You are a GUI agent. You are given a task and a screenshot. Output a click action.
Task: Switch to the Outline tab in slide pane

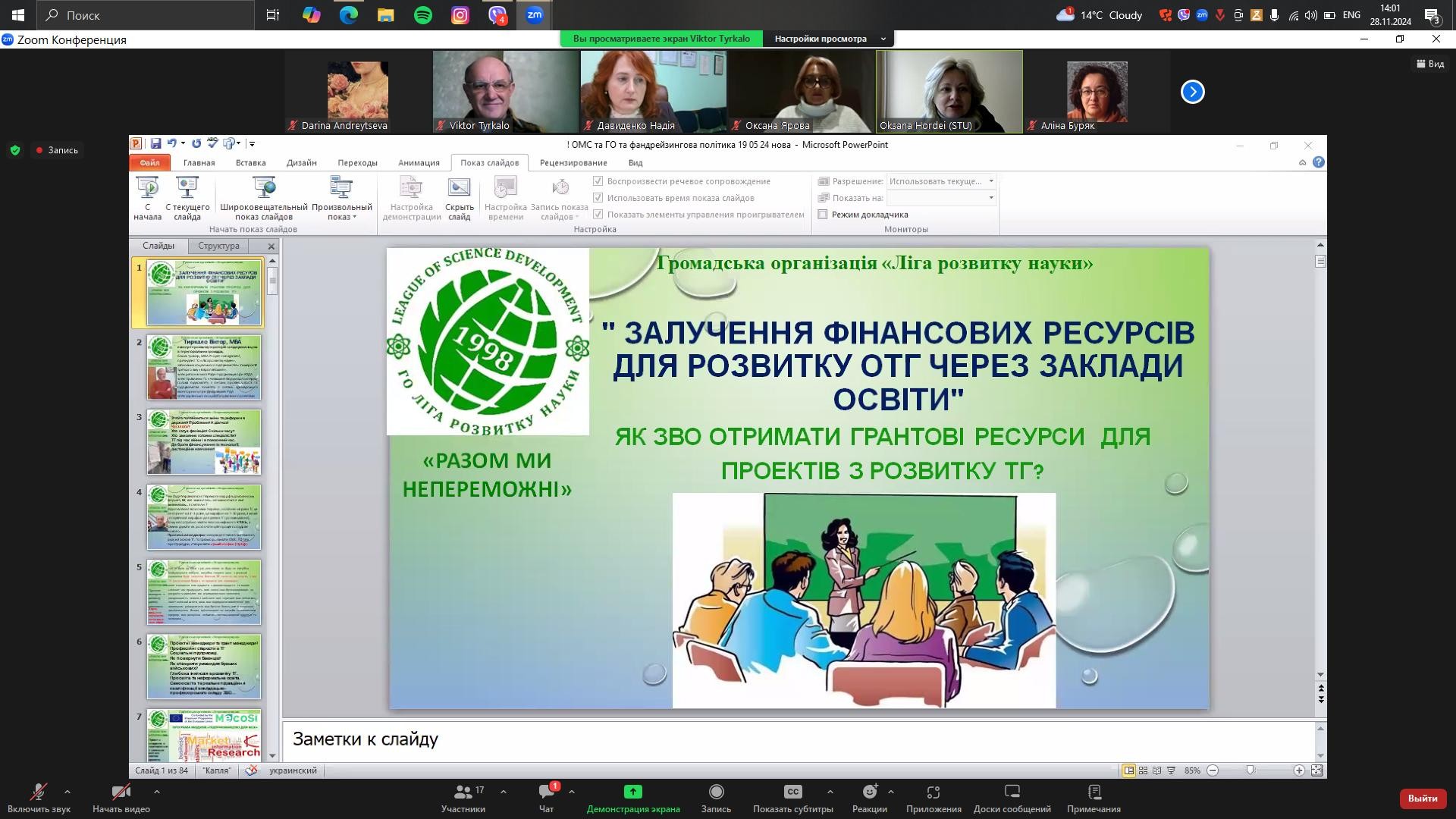click(x=218, y=246)
